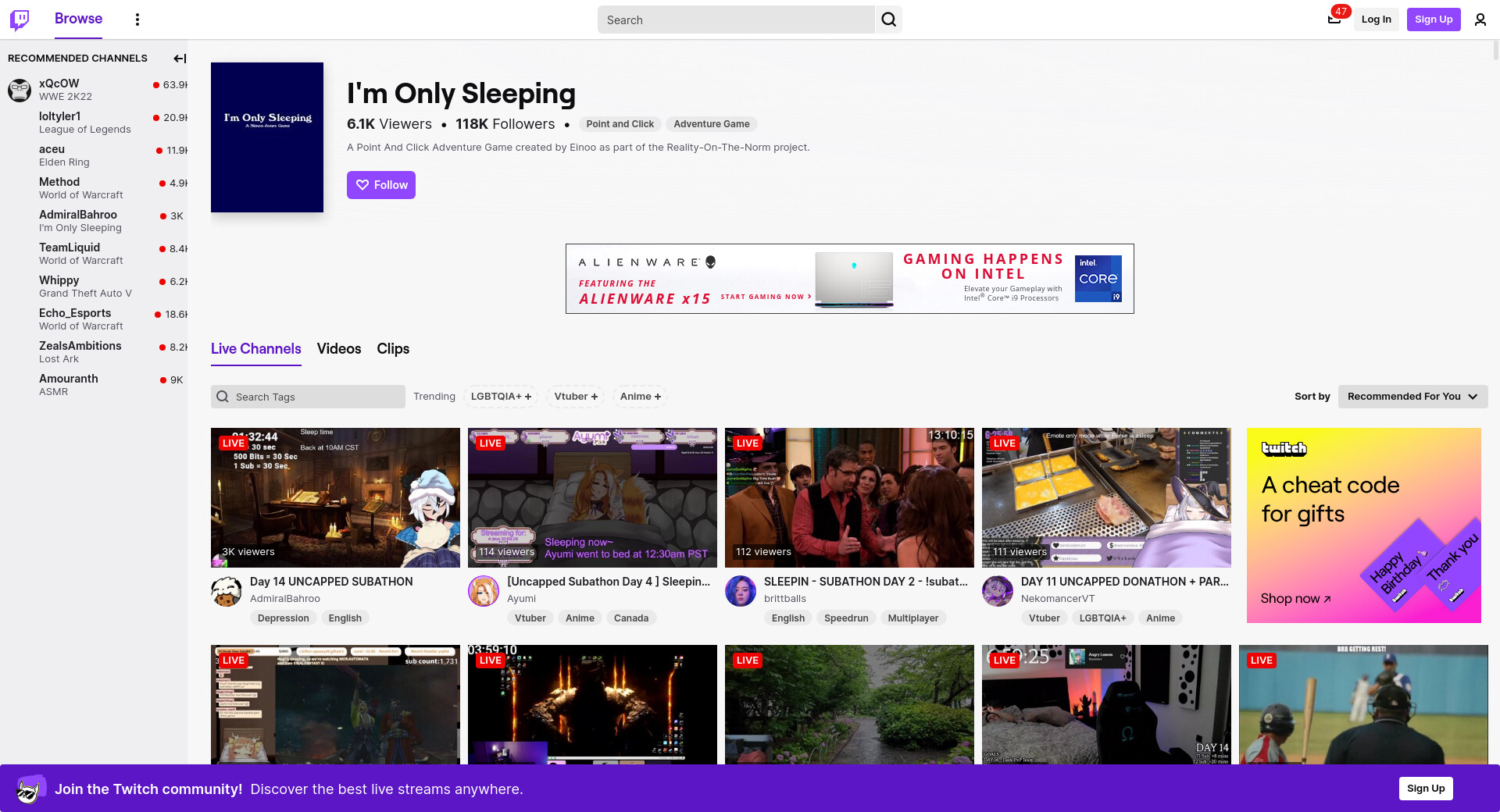Add the LGBTQIA+ trending tag filter

(501, 397)
